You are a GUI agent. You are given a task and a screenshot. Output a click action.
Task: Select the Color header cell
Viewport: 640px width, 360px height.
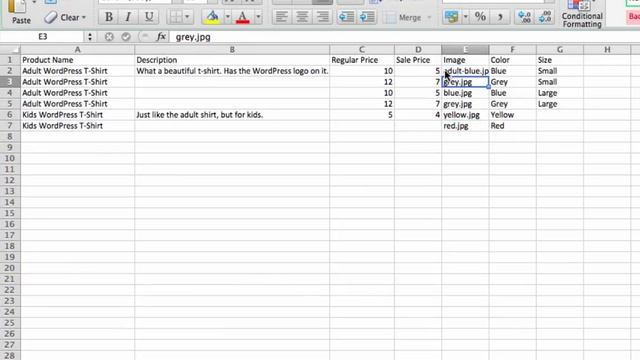[512, 60]
